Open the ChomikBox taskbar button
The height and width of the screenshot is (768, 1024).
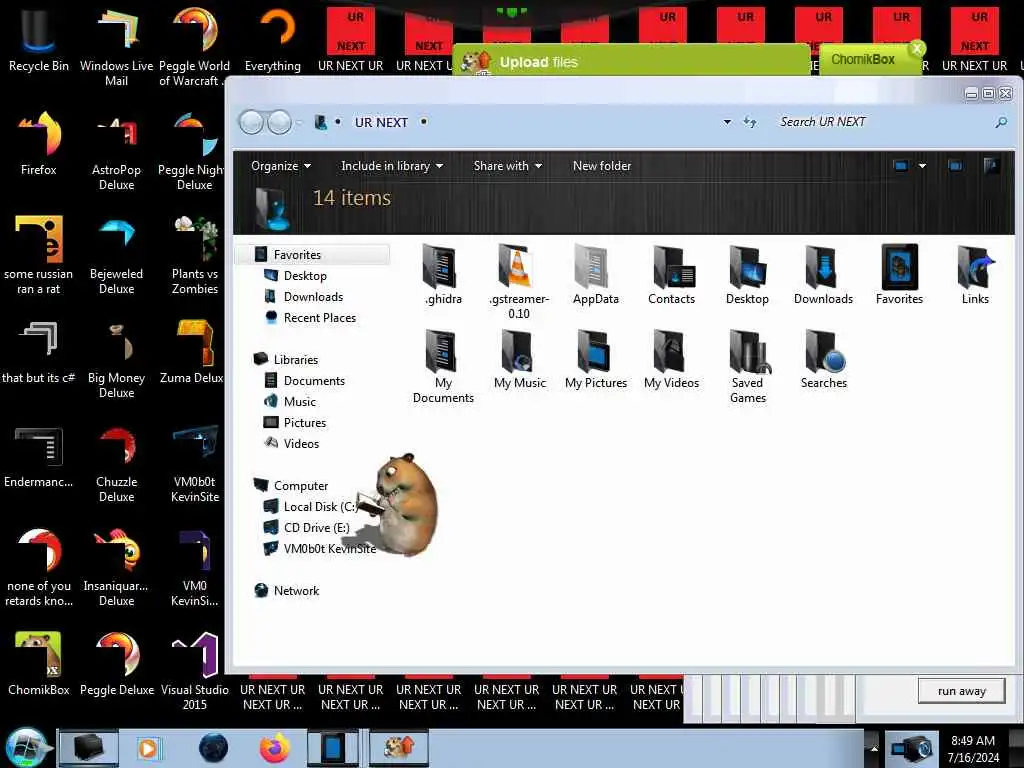pos(398,748)
